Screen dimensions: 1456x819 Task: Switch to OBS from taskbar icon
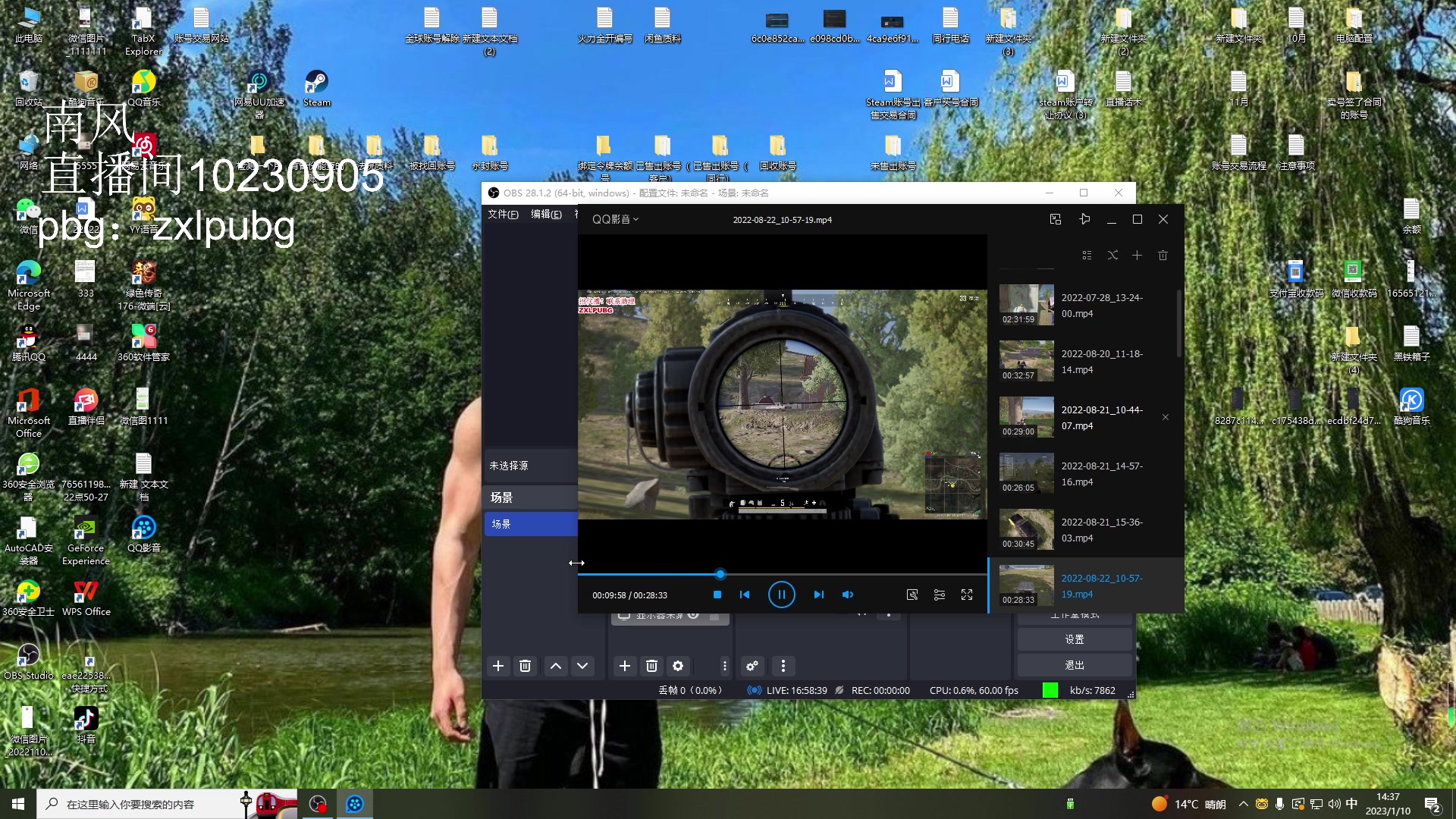(x=318, y=804)
